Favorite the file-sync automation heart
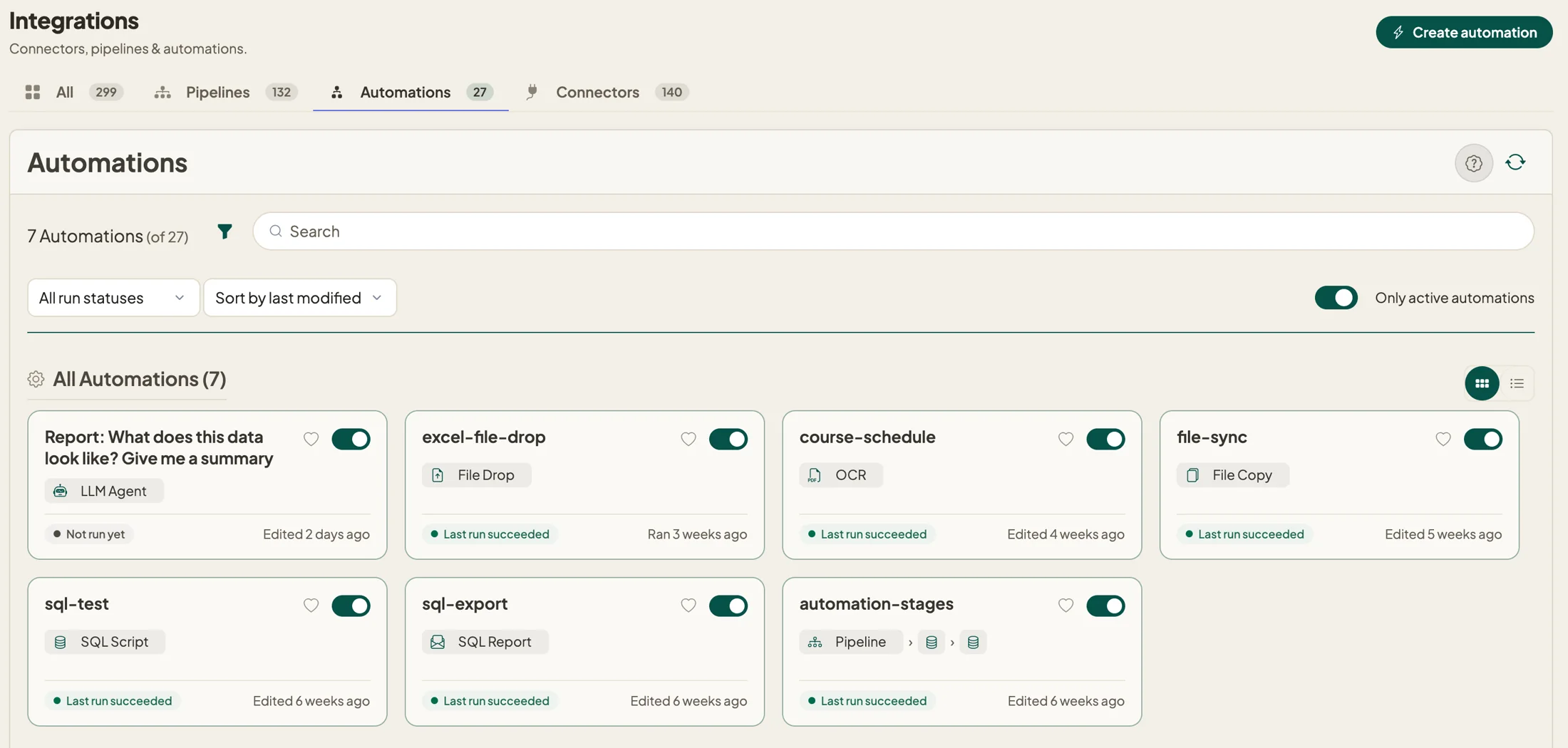1568x748 pixels. coord(1443,439)
